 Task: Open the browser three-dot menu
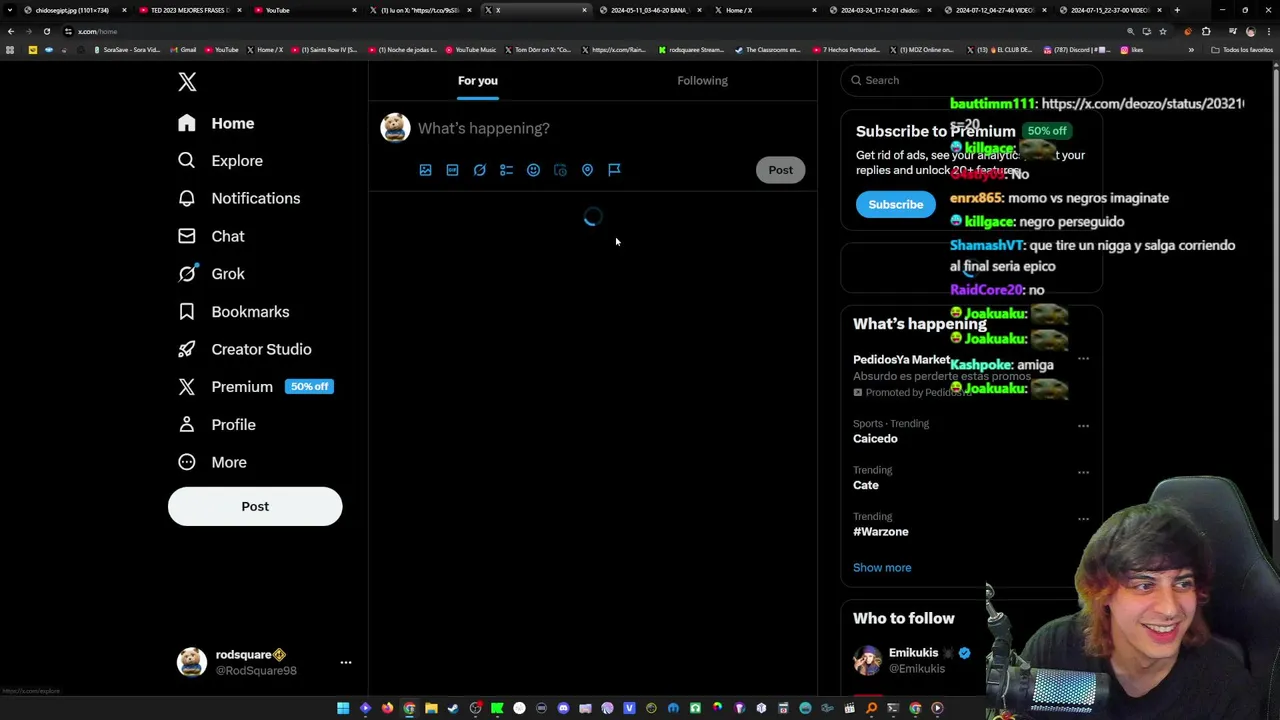[x=1269, y=31]
